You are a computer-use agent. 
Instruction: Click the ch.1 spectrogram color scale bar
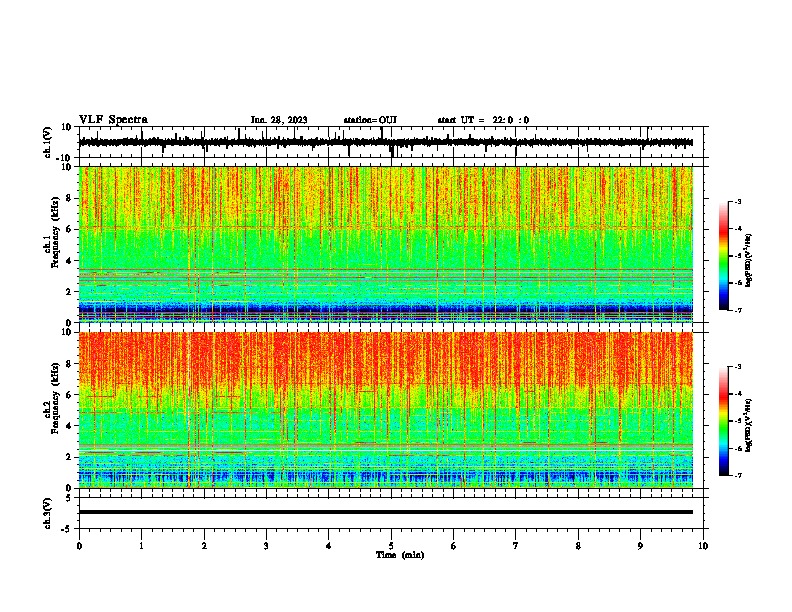click(723, 256)
